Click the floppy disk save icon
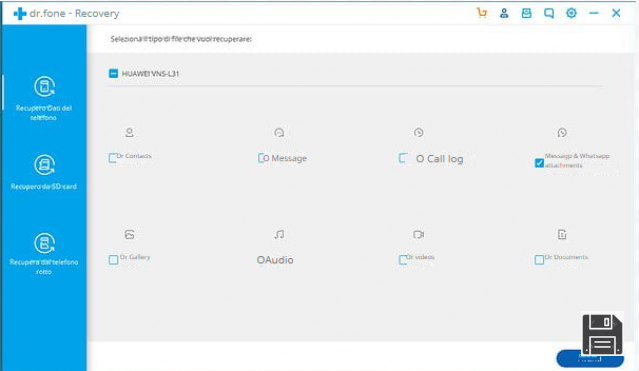 (x=602, y=334)
